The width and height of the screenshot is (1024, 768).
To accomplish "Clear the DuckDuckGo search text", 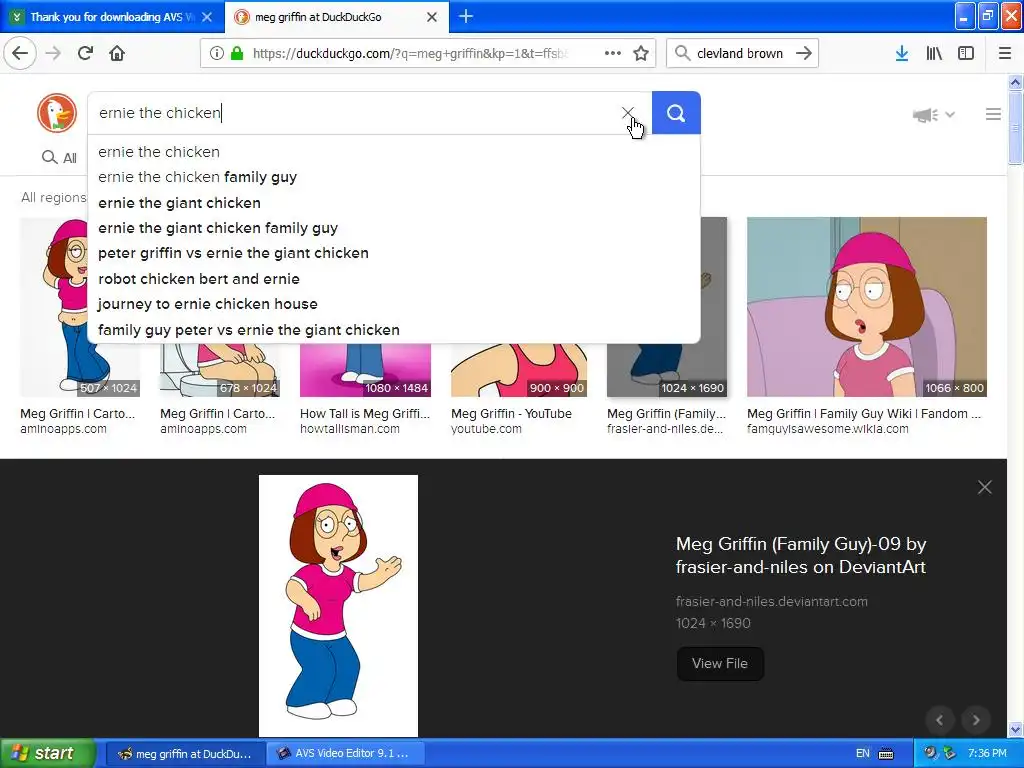I will 628,112.
